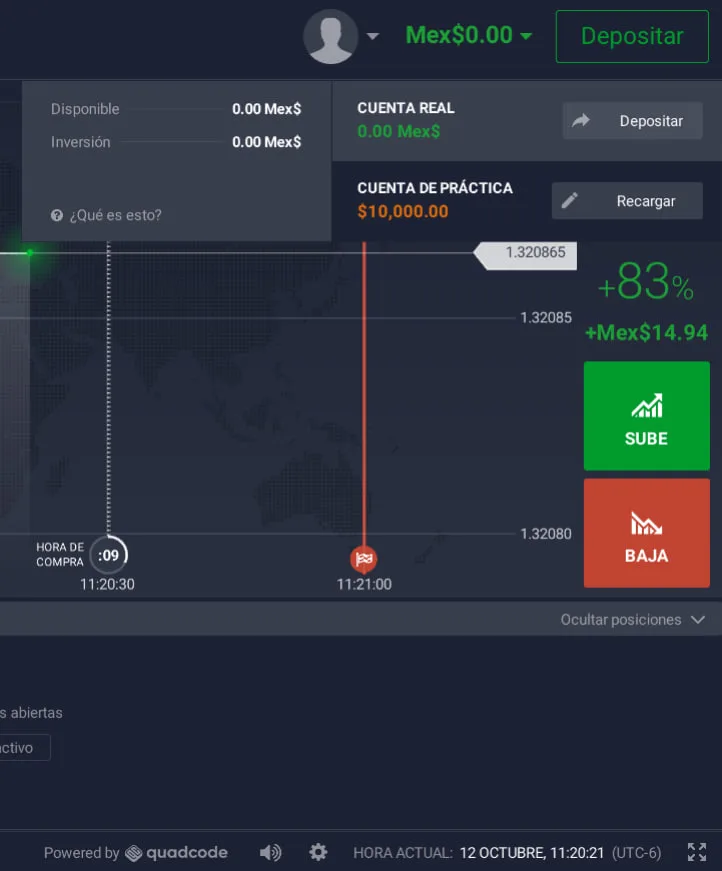Click Recargar for practice account
The height and width of the screenshot is (871, 722).
[x=627, y=201]
